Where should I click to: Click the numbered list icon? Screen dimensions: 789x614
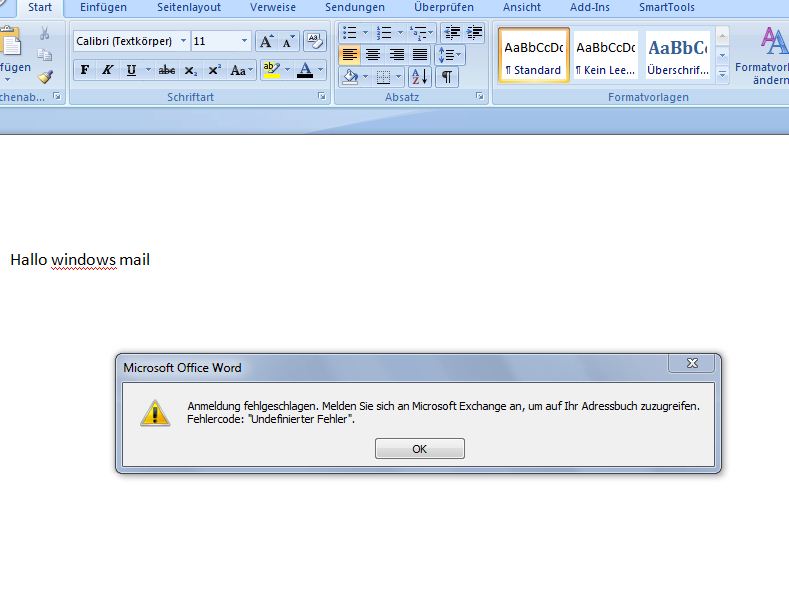pyautogui.click(x=384, y=33)
